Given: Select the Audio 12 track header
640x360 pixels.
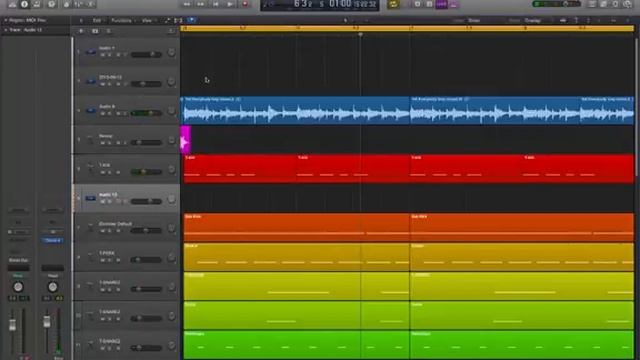Looking at the screenshot, I should coord(127,198).
